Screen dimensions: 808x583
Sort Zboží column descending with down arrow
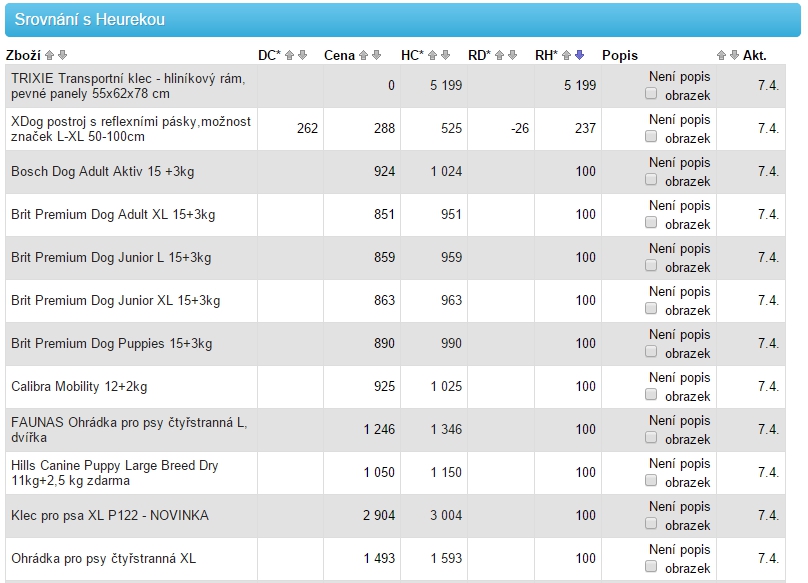pos(63,56)
